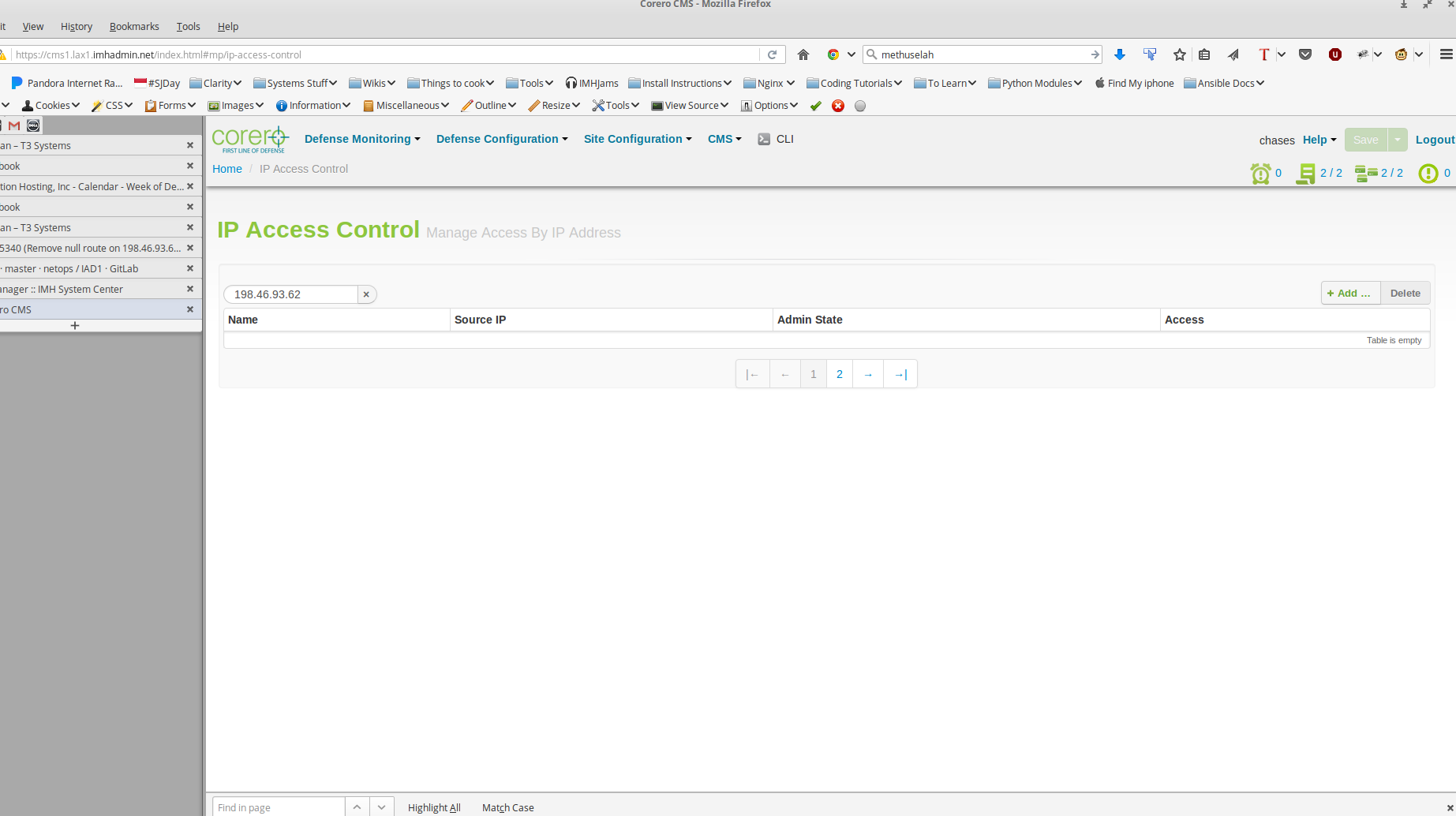The width and height of the screenshot is (1456, 816).
Task: Toggle Match Case in find bar
Action: pyautogui.click(x=507, y=807)
